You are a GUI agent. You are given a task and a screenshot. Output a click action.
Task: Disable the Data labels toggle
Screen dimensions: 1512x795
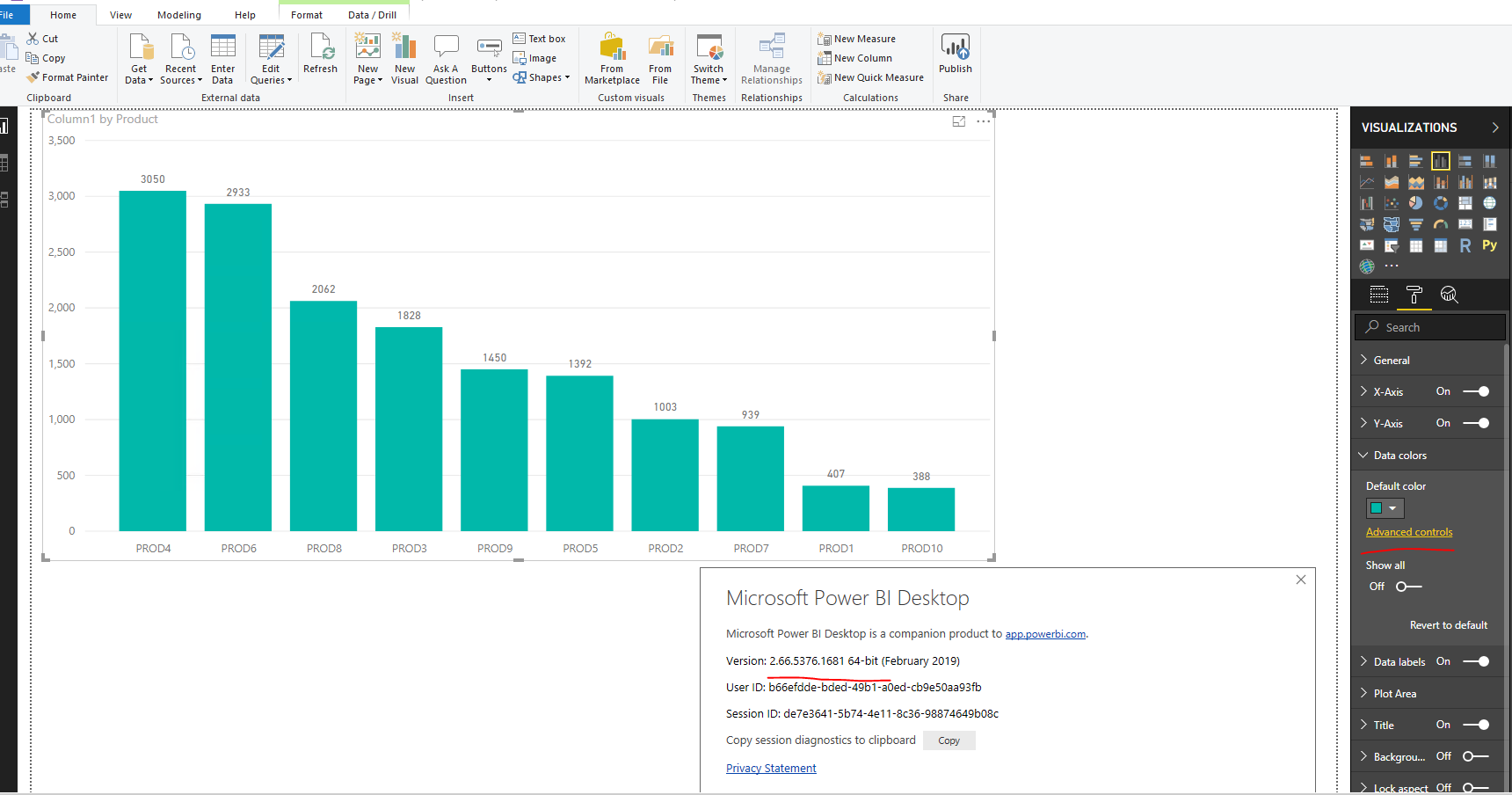[1476, 661]
